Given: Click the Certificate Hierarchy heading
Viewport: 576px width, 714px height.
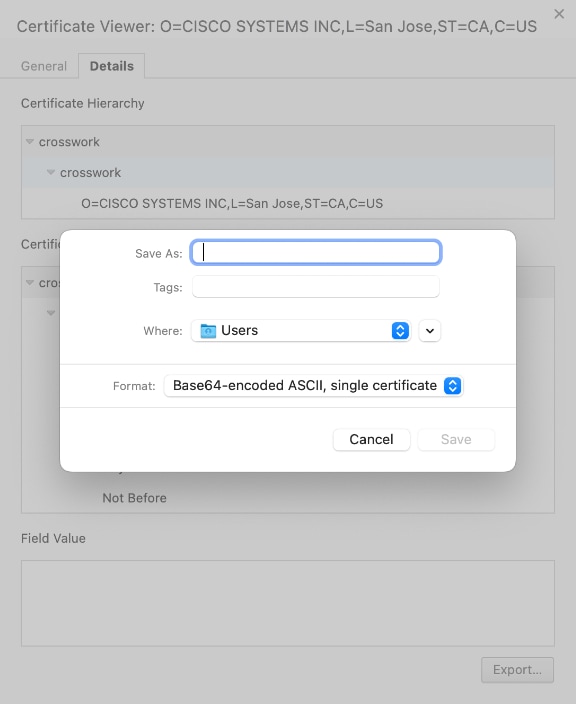Looking at the screenshot, I should (x=82, y=103).
